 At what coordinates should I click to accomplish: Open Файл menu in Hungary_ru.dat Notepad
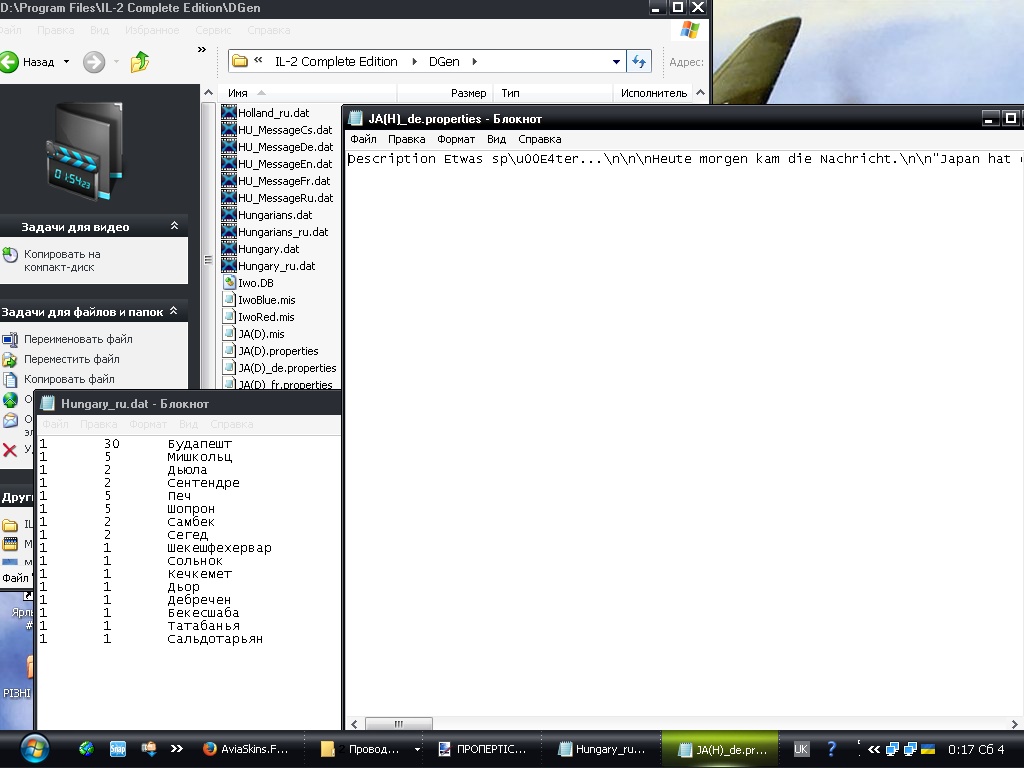56,424
